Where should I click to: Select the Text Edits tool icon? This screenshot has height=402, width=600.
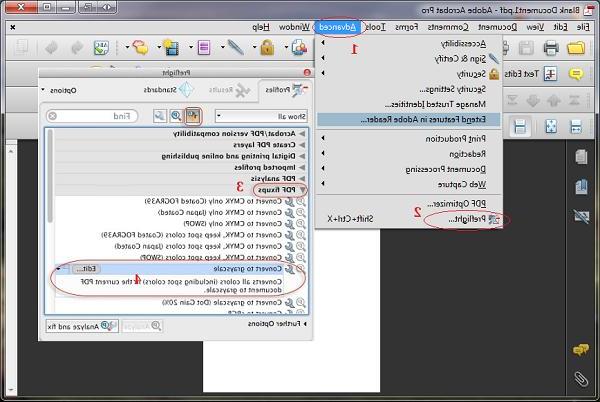pyautogui.click(x=550, y=74)
